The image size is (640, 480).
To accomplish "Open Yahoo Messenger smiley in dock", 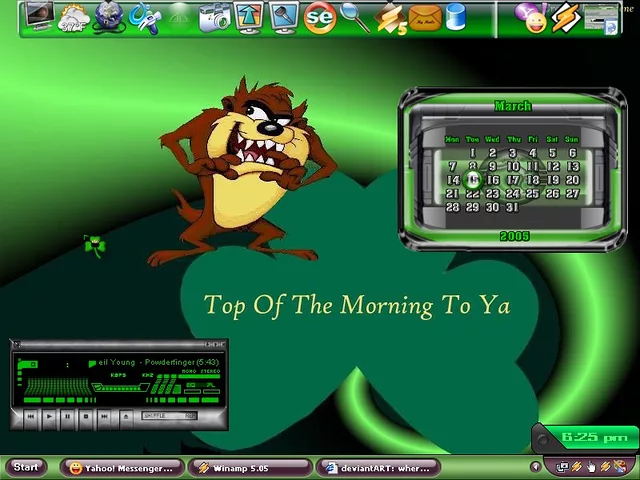I will (531, 18).
